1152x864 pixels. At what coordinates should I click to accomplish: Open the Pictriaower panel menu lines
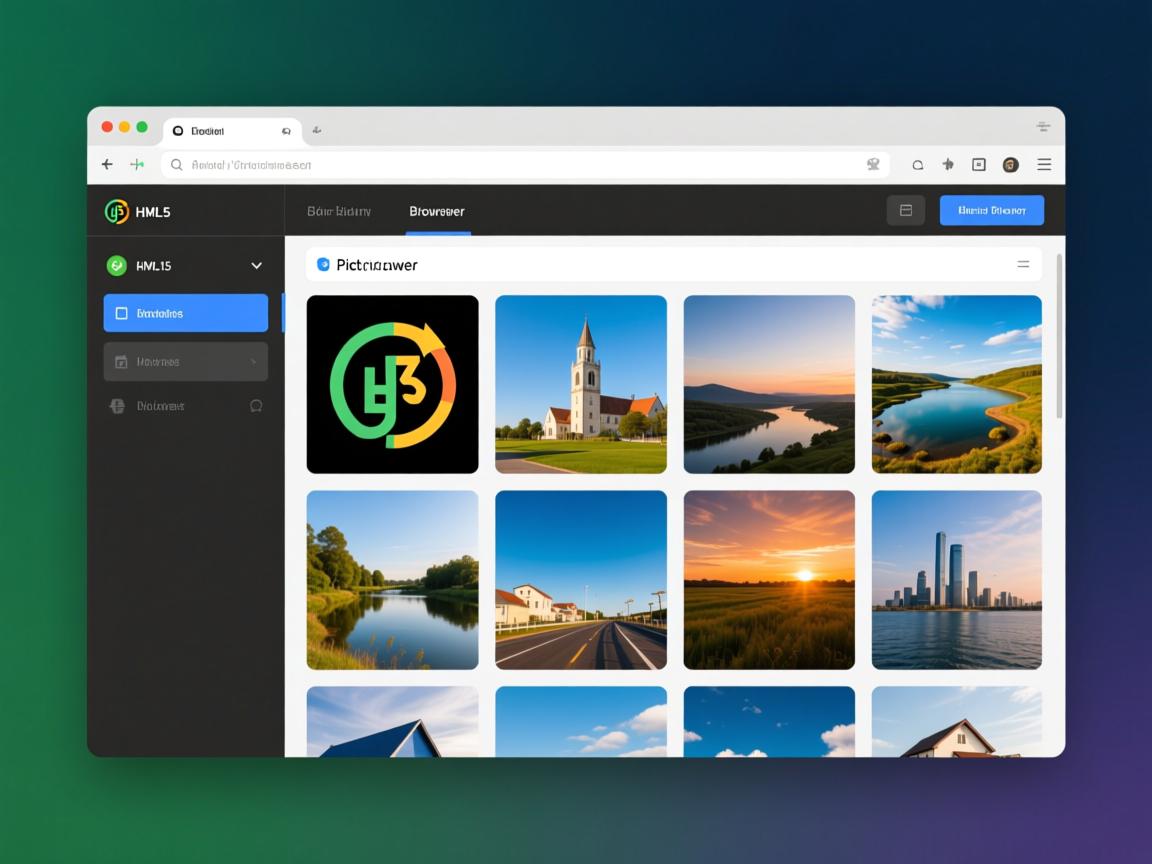pyautogui.click(x=1023, y=265)
